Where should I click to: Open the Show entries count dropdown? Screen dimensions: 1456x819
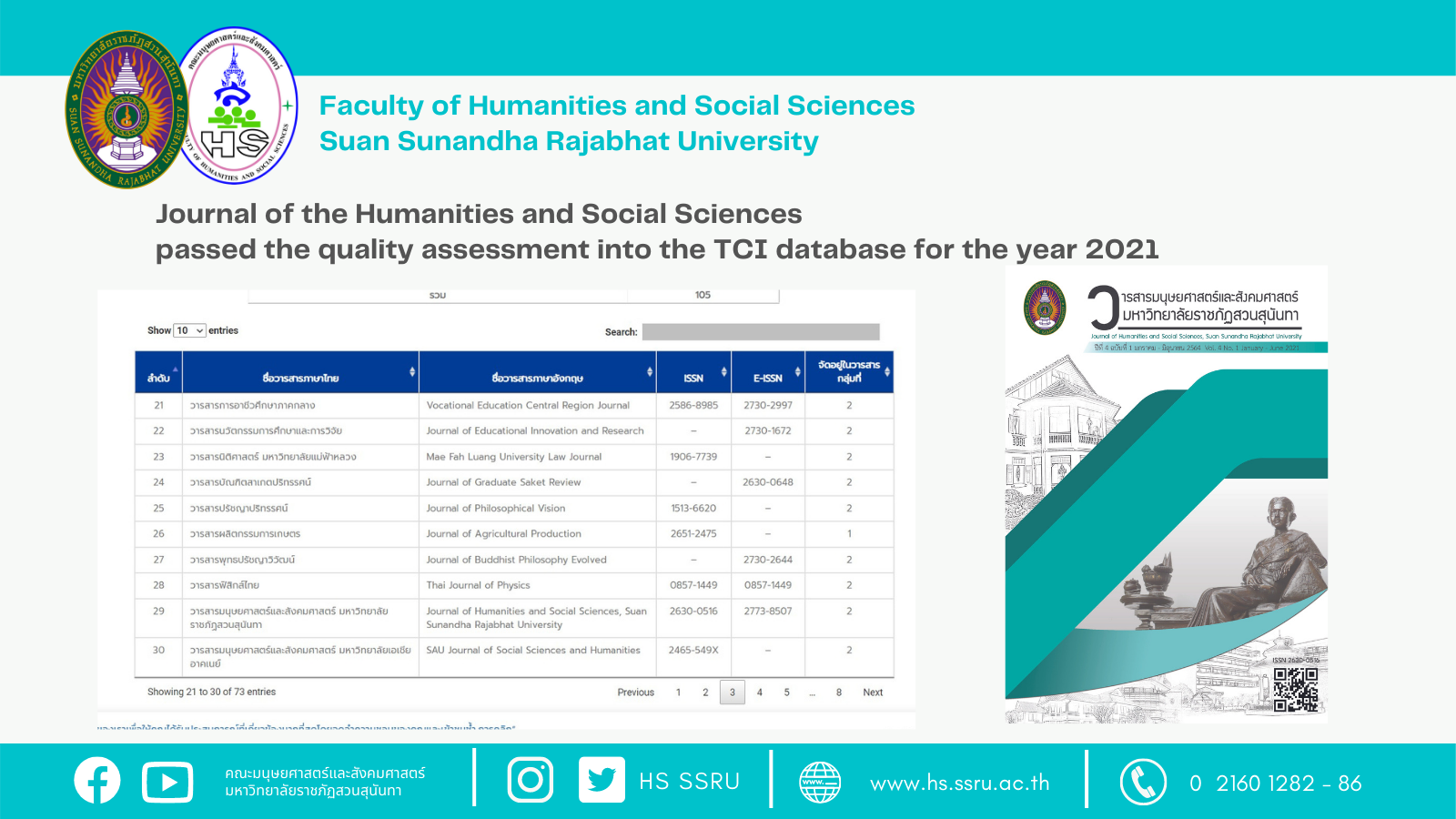point(190,330)
